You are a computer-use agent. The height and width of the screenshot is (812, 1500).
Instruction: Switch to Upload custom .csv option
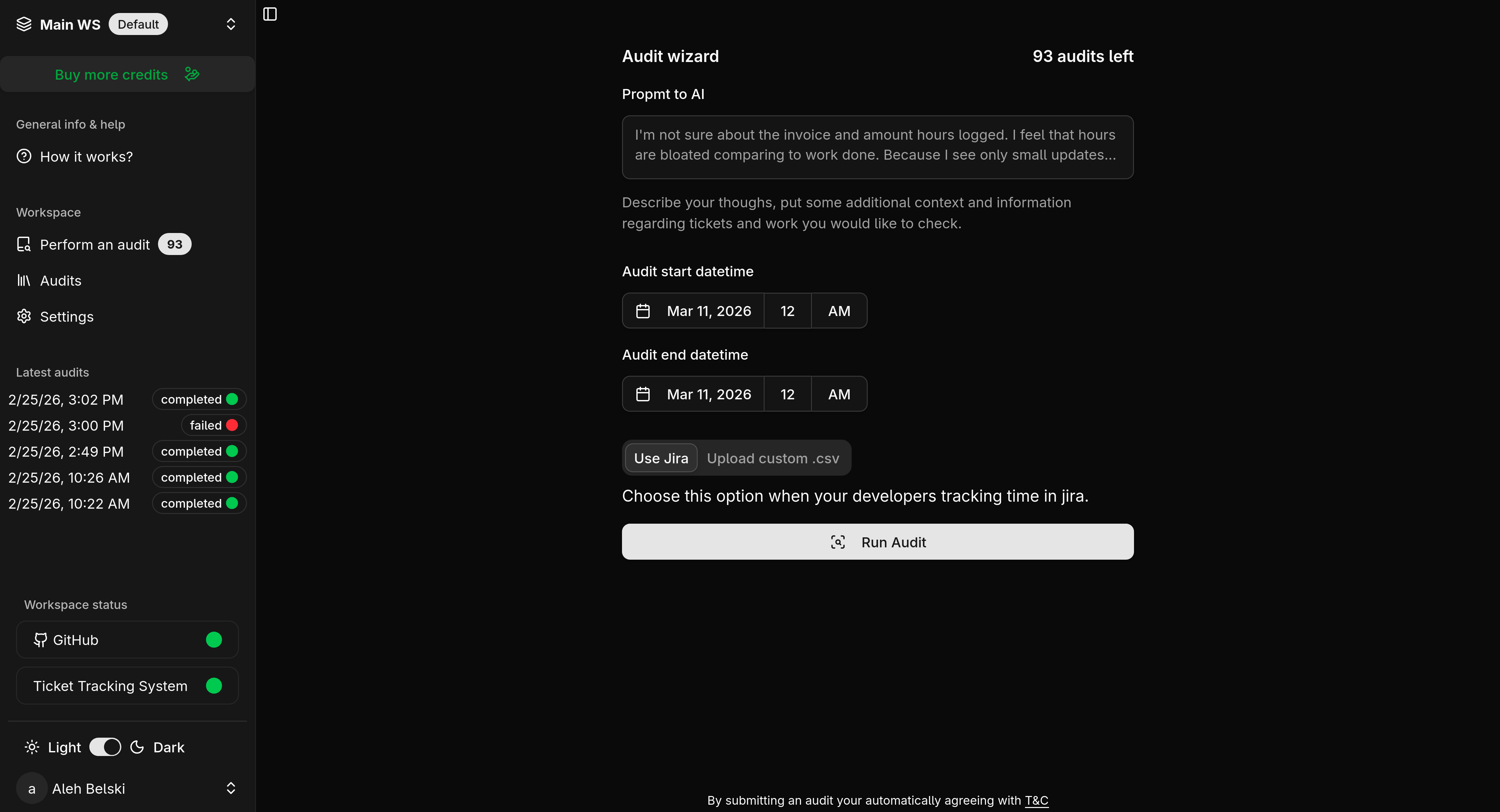pos(773,458)
